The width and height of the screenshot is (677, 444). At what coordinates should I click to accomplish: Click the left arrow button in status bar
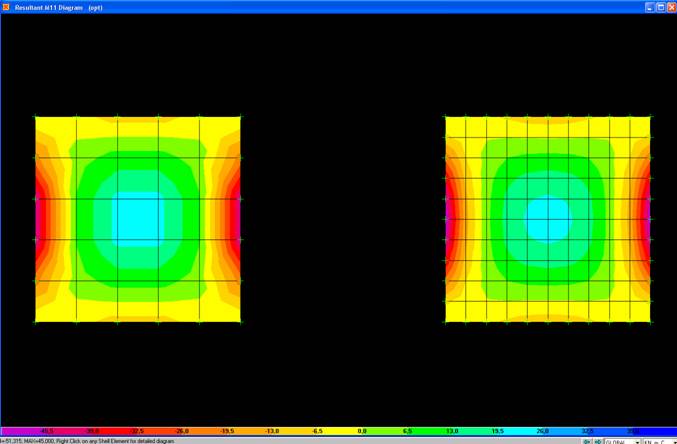(x=587, y=441)
